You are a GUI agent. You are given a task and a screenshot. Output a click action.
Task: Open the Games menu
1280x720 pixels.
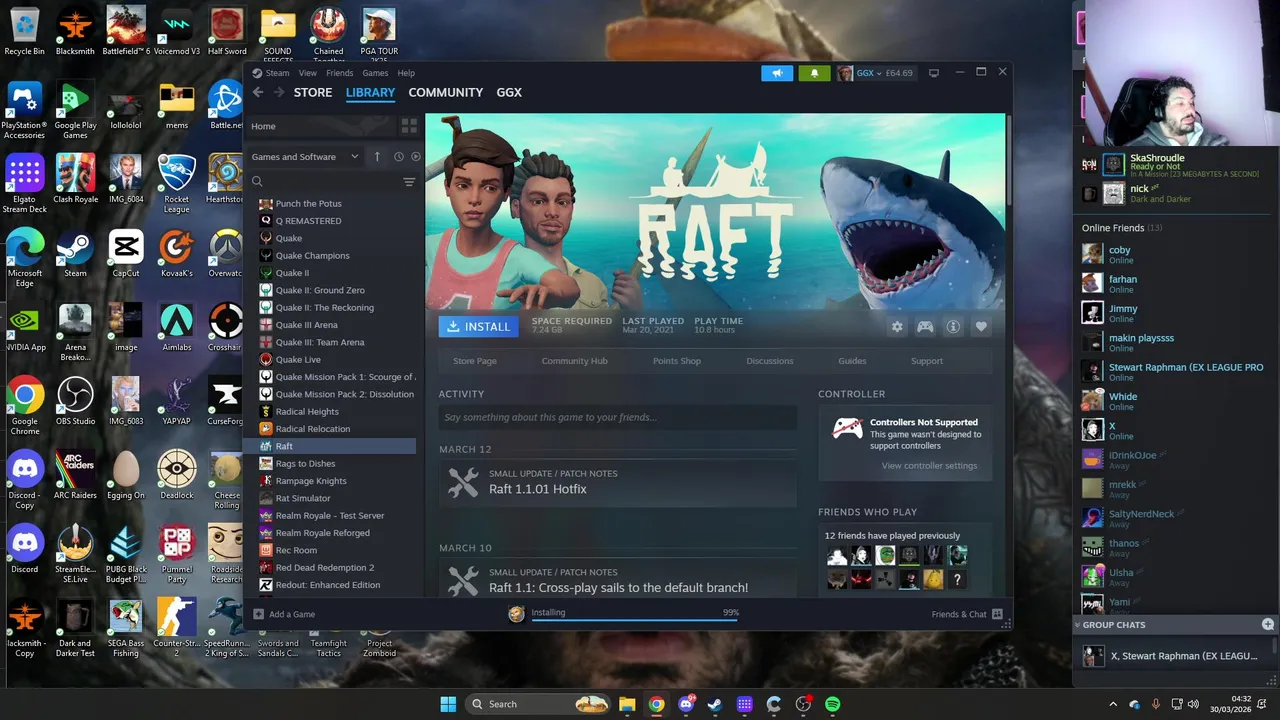pyautogui.click(x=375, y=73)
